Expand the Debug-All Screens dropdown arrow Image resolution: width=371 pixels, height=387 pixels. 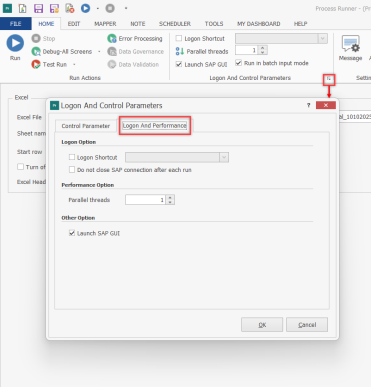(99, 52)
